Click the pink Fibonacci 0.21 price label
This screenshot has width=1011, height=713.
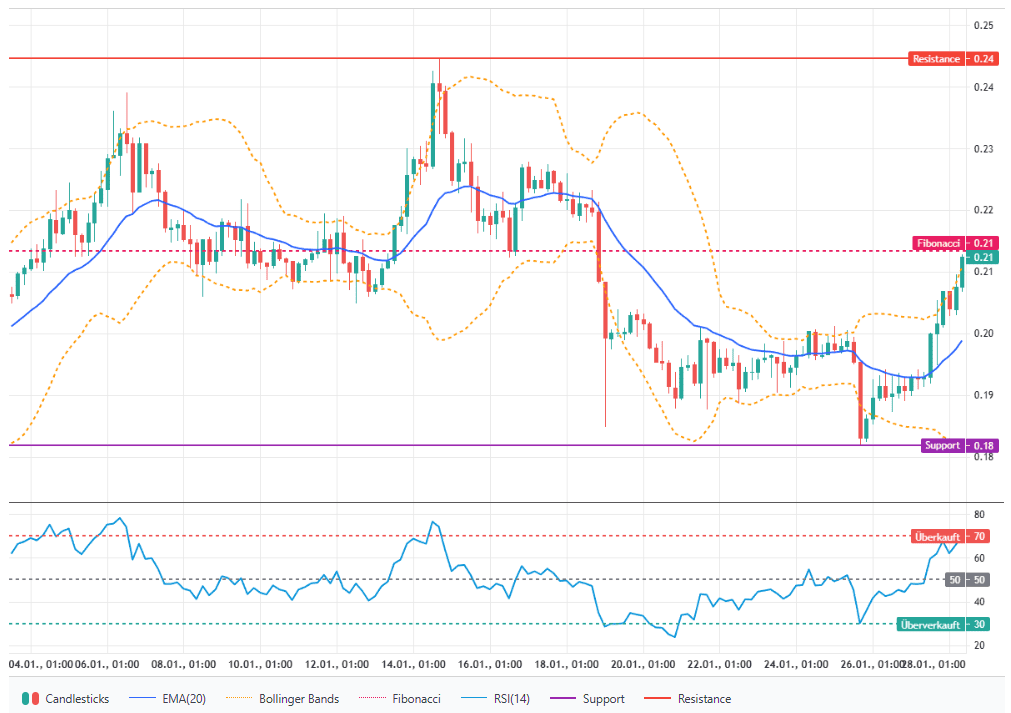click(956, 243)
